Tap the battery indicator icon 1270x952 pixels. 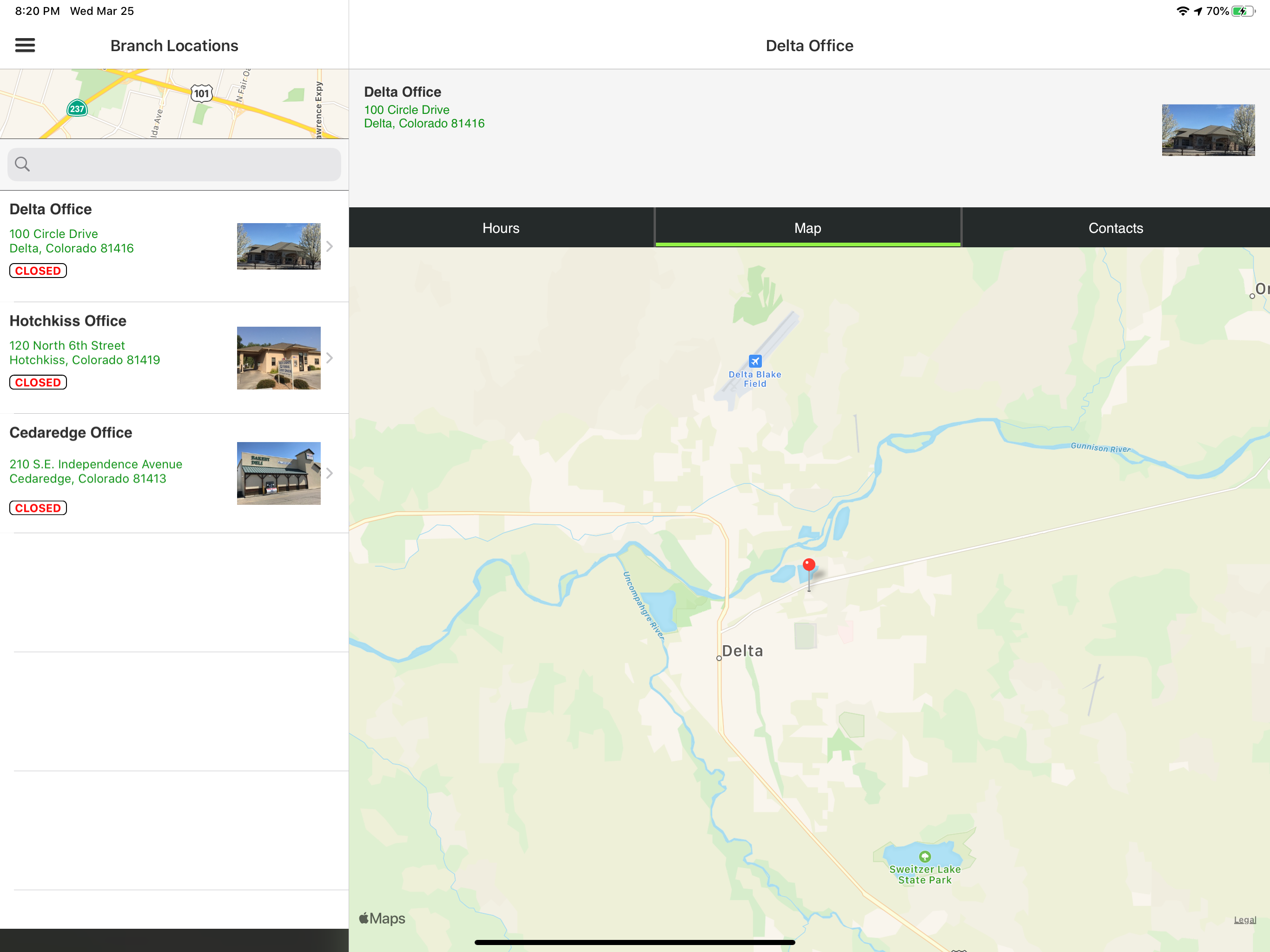pyautogui.click(x=1244, y=11)
